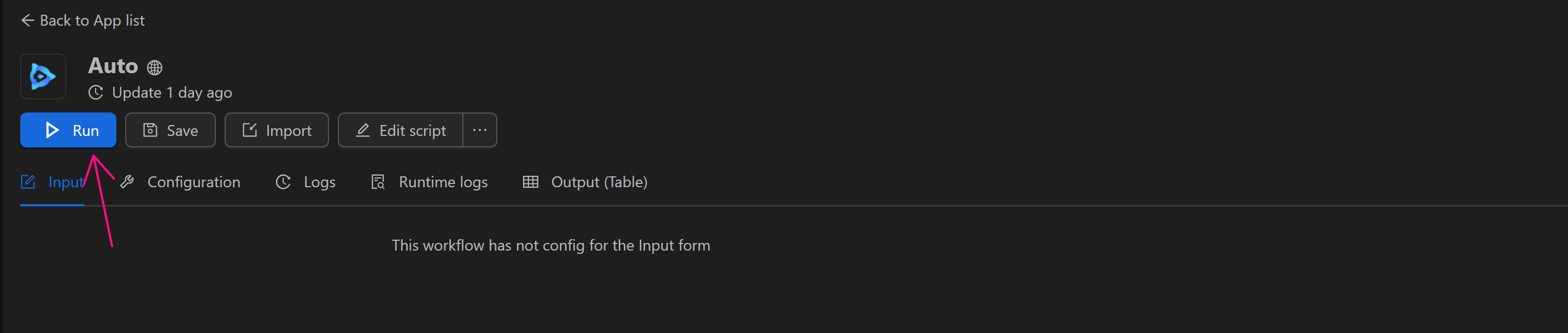Click the Auto app title
This screenshot has width=1568, height=333.
(x=113, y=66)
